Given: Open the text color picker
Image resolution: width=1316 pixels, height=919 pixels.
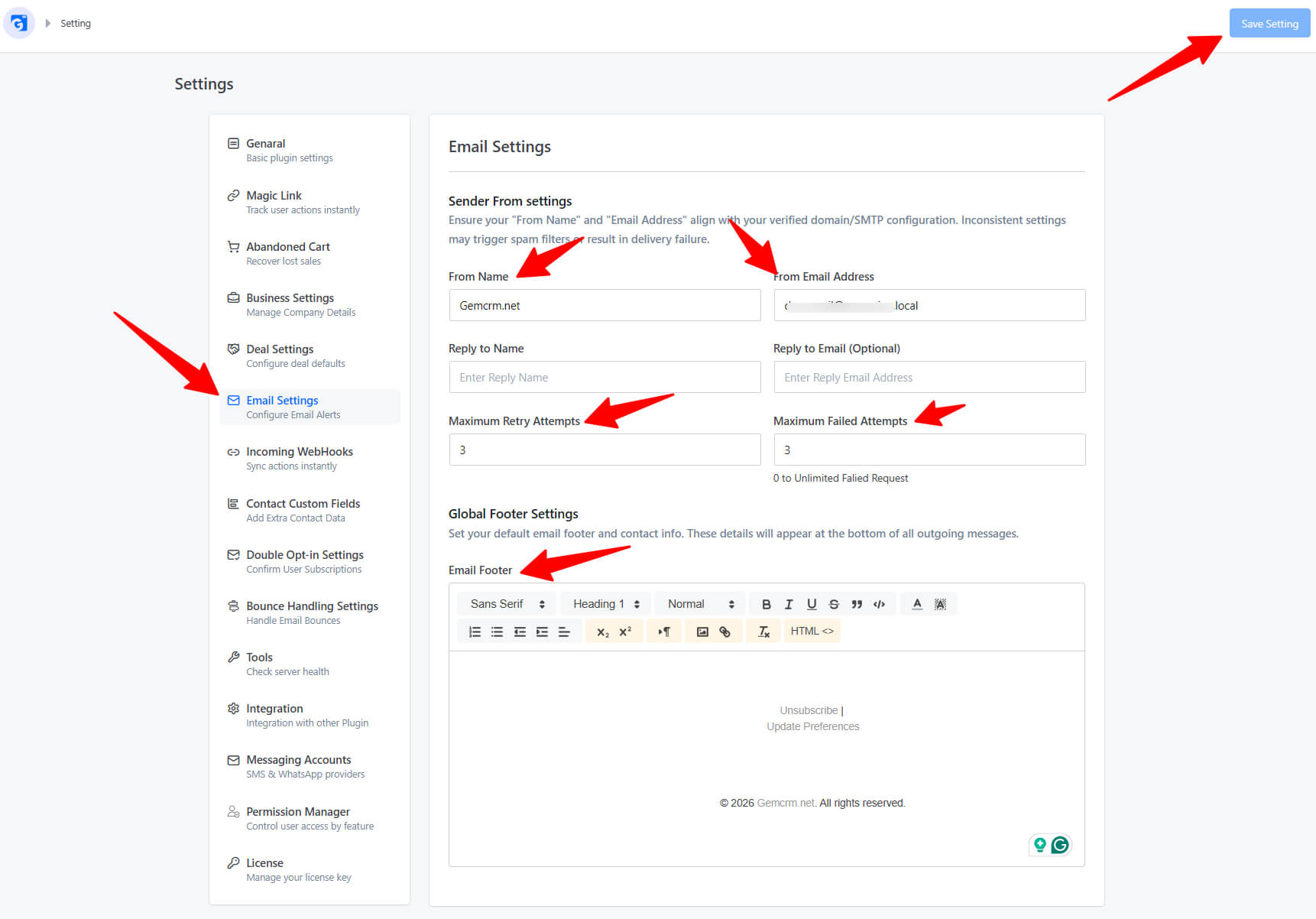Looking at the screenshot, I should pyautogui.click(x=917, y=604).
